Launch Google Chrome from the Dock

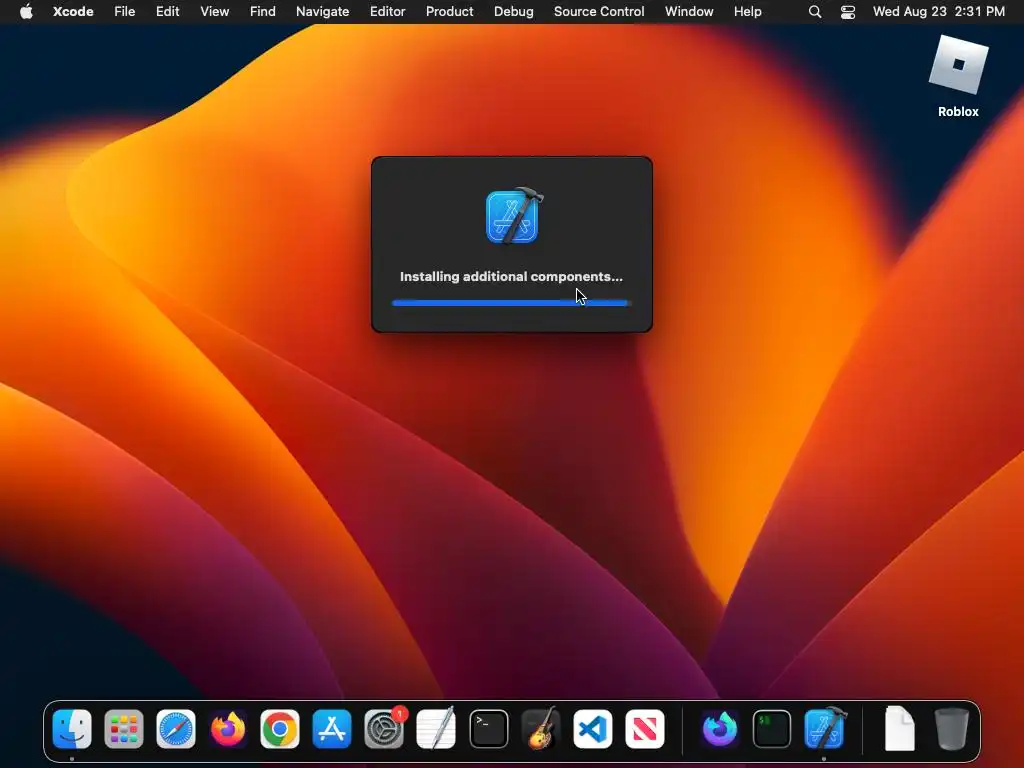tap(280, 728)
